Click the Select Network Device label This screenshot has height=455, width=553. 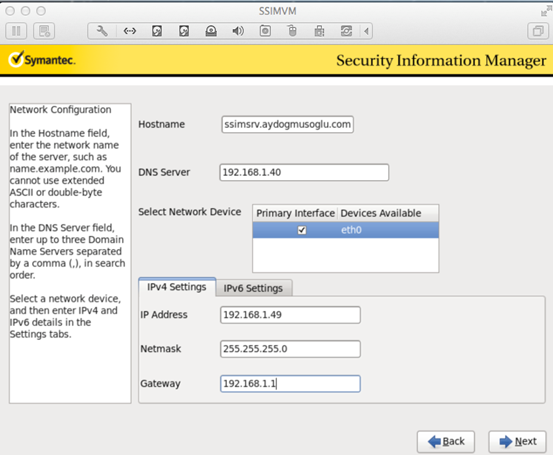click(x=190, y=212)
